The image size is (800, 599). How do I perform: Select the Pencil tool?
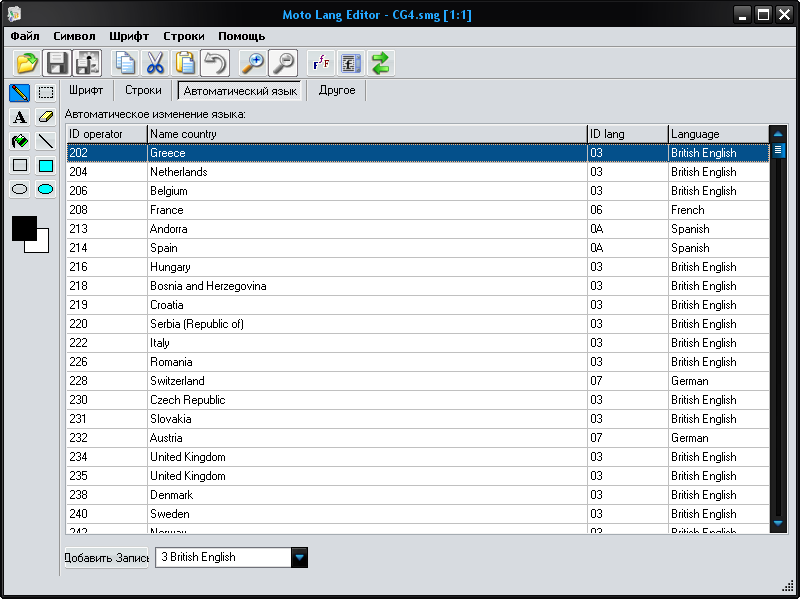19,93
